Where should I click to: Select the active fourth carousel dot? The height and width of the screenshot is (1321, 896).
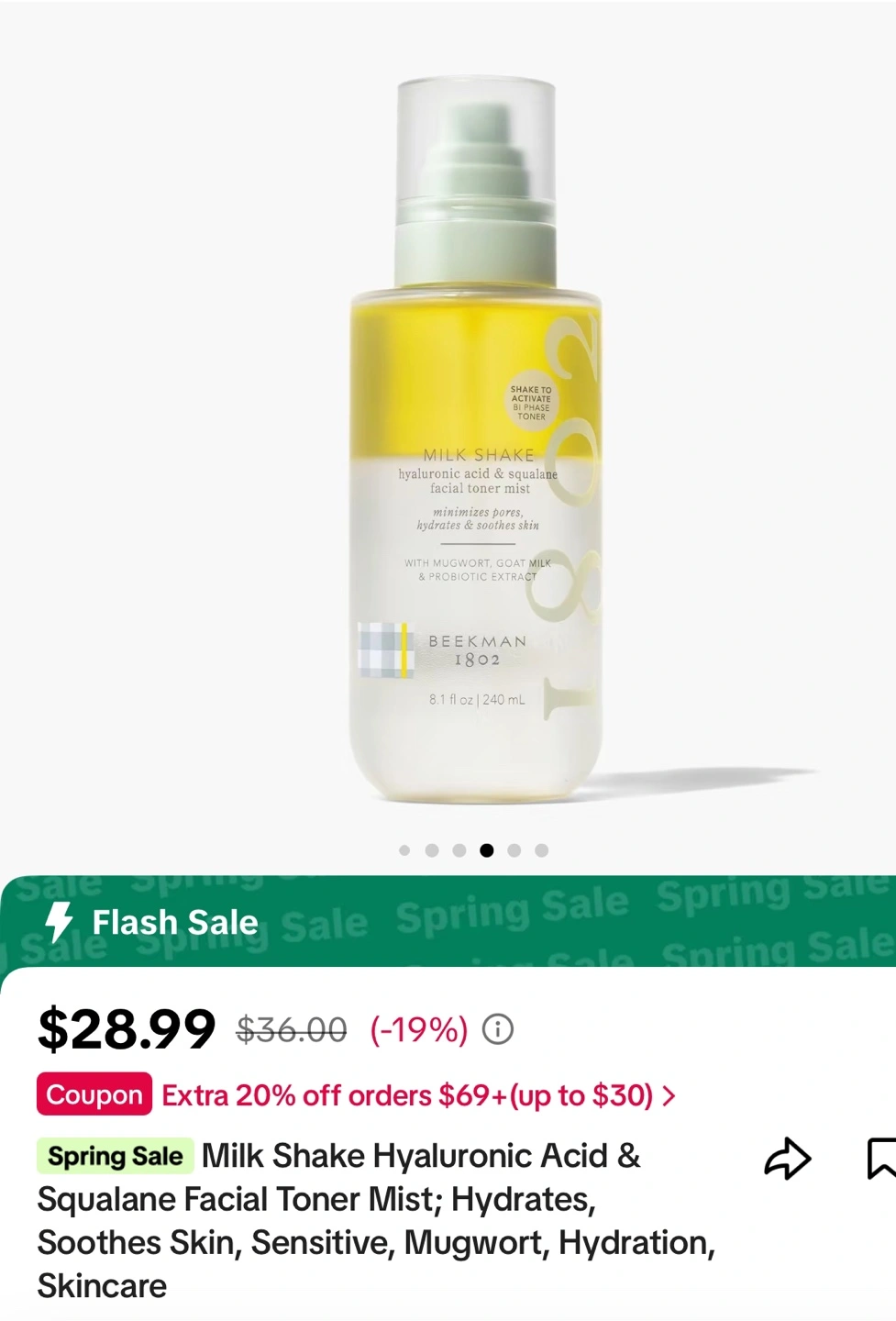tap(487, 850)
